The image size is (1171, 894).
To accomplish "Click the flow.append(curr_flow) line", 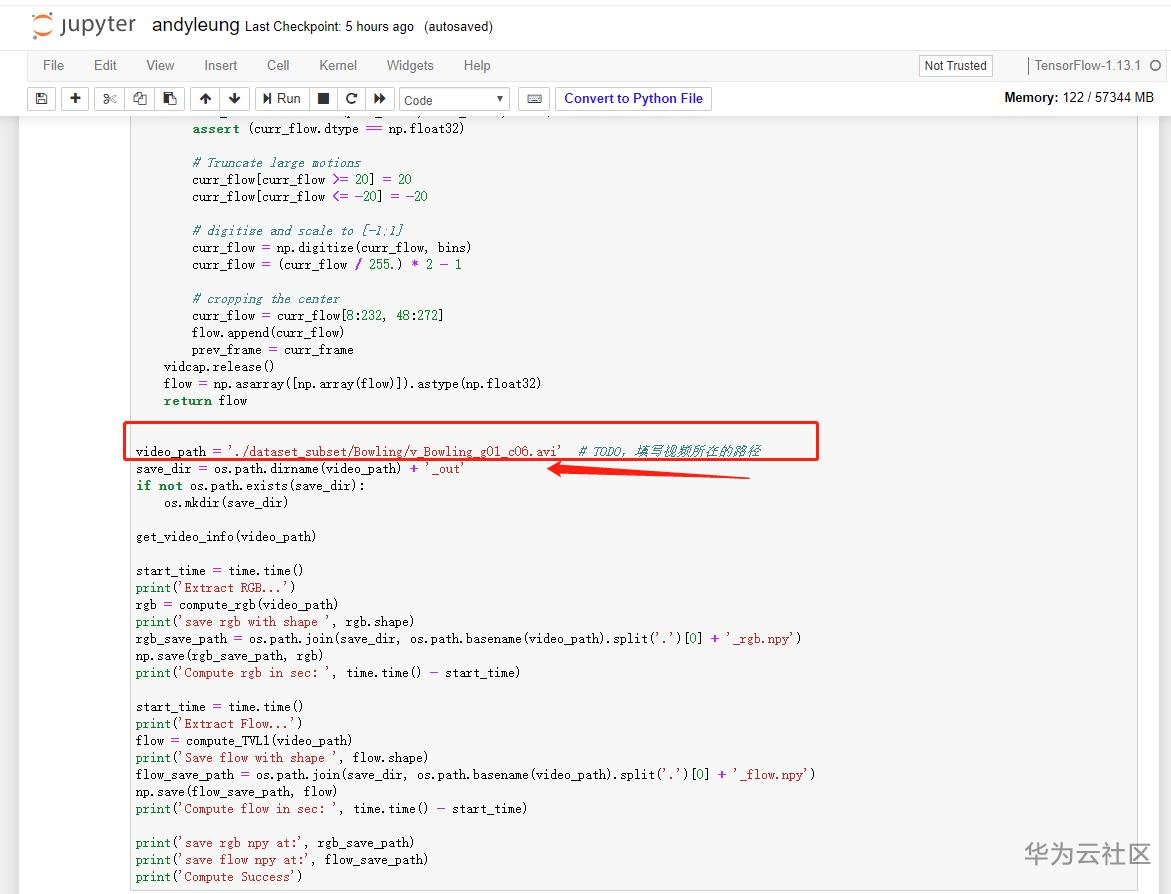I will (268, 332).
